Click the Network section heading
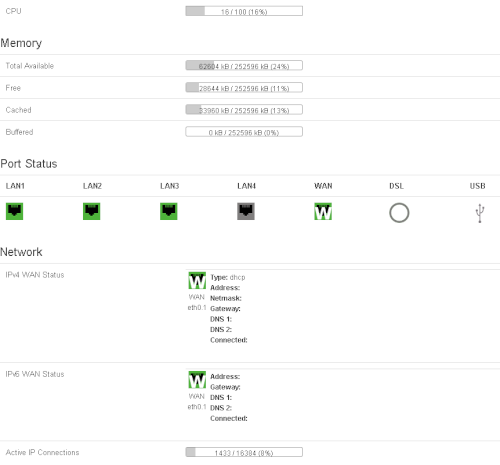The height and width of the screenshot is (465, 500). pyautogui.click(x=21, y=252)
